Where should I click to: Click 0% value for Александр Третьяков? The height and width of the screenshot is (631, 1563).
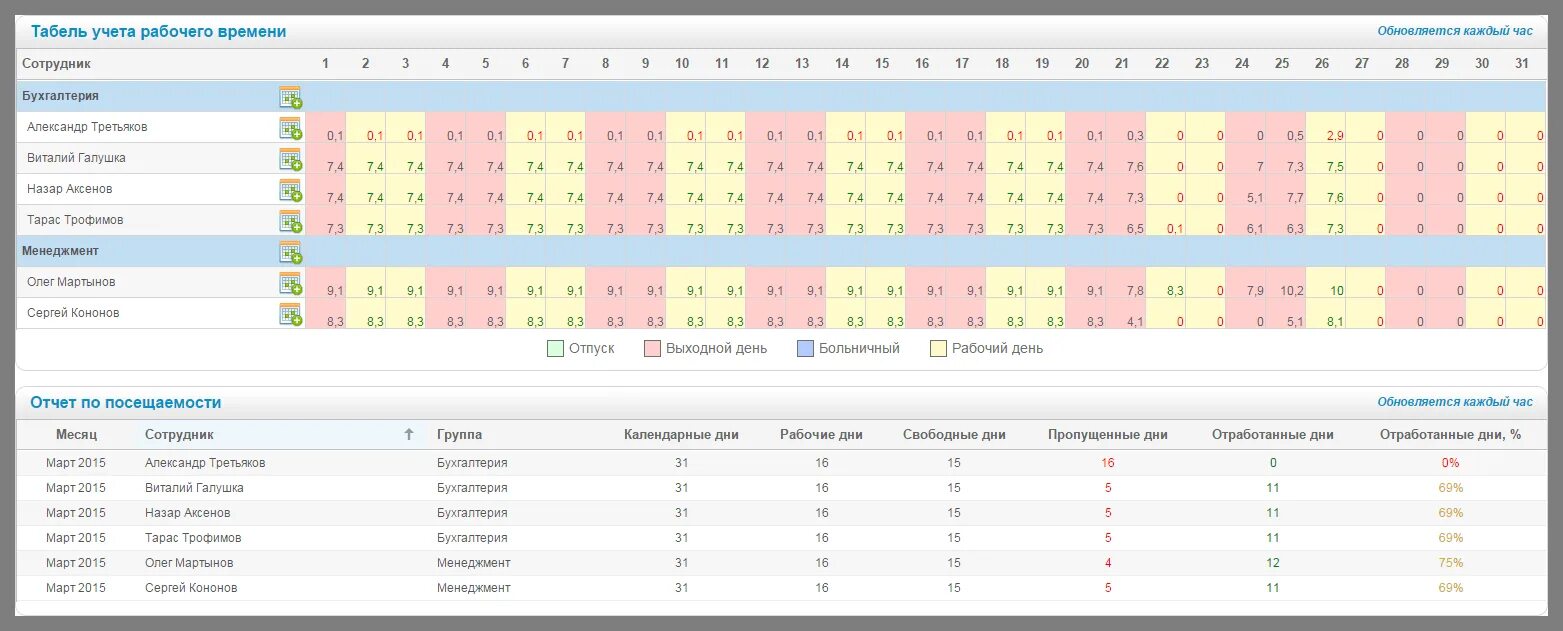[x=1450, y=463]
